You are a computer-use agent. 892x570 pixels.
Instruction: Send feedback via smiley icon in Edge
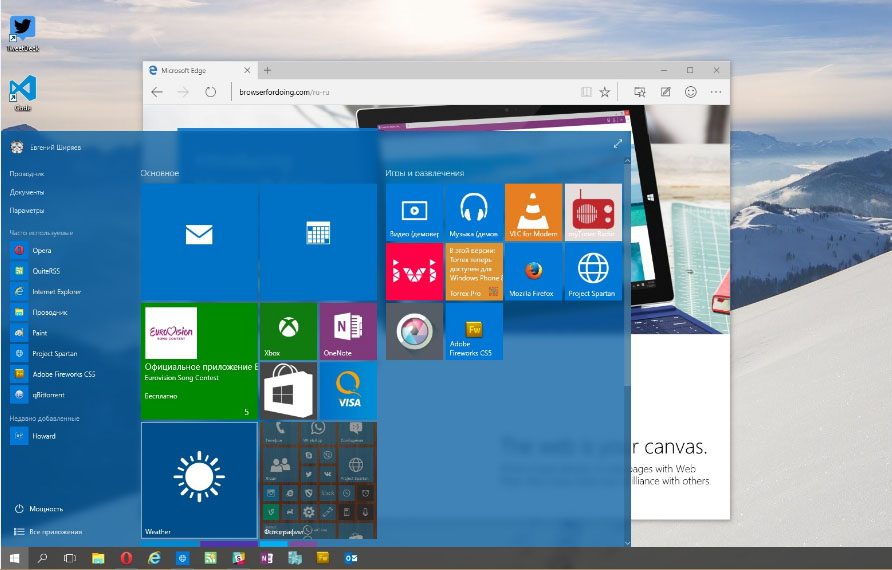point(691,92)
